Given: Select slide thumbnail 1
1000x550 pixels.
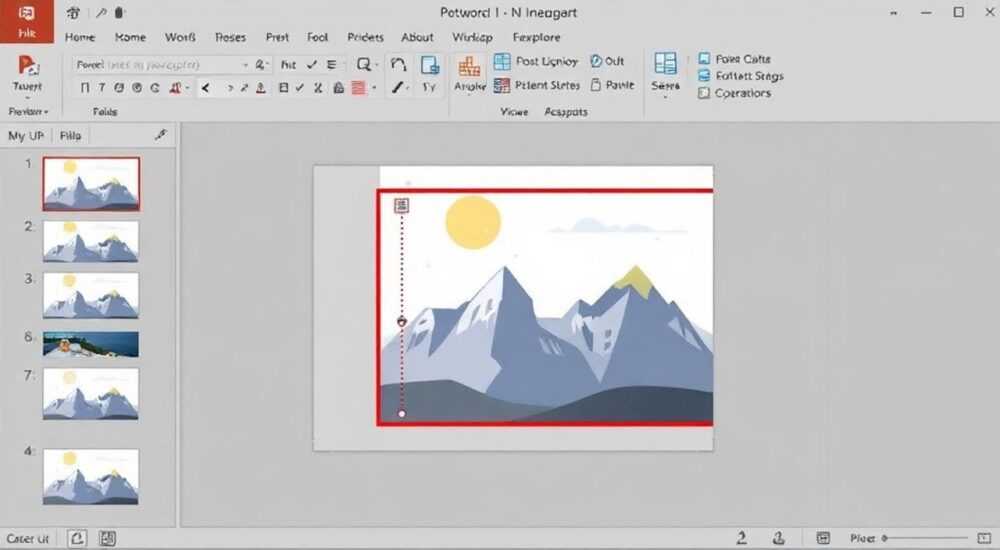Looking at the screenshot, I should [91, 184].
